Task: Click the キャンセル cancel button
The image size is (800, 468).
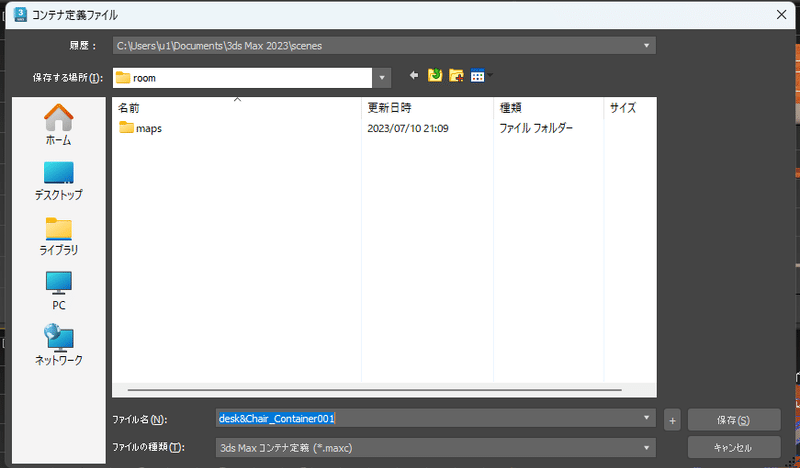Action: [x=734, y=448]
